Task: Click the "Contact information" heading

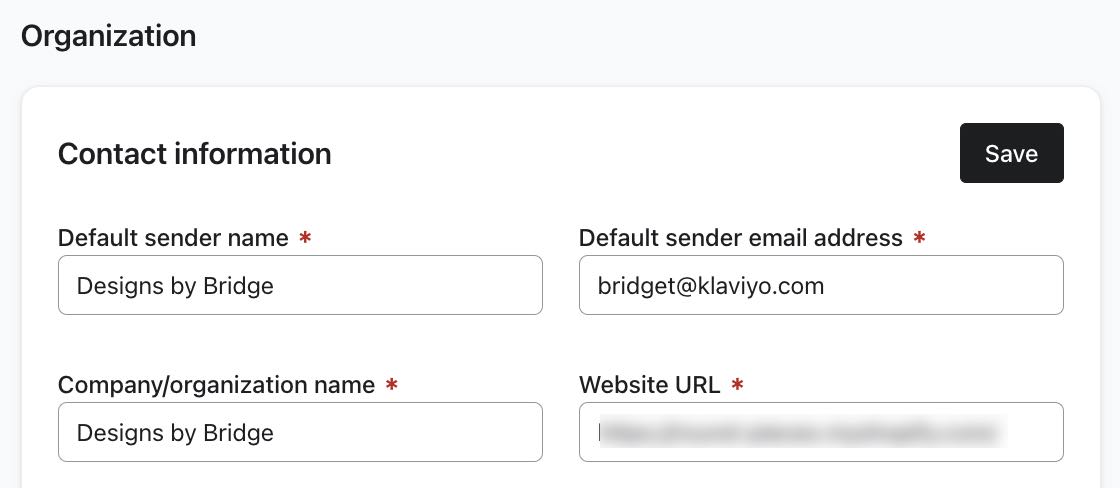Action: pos(195,154)
